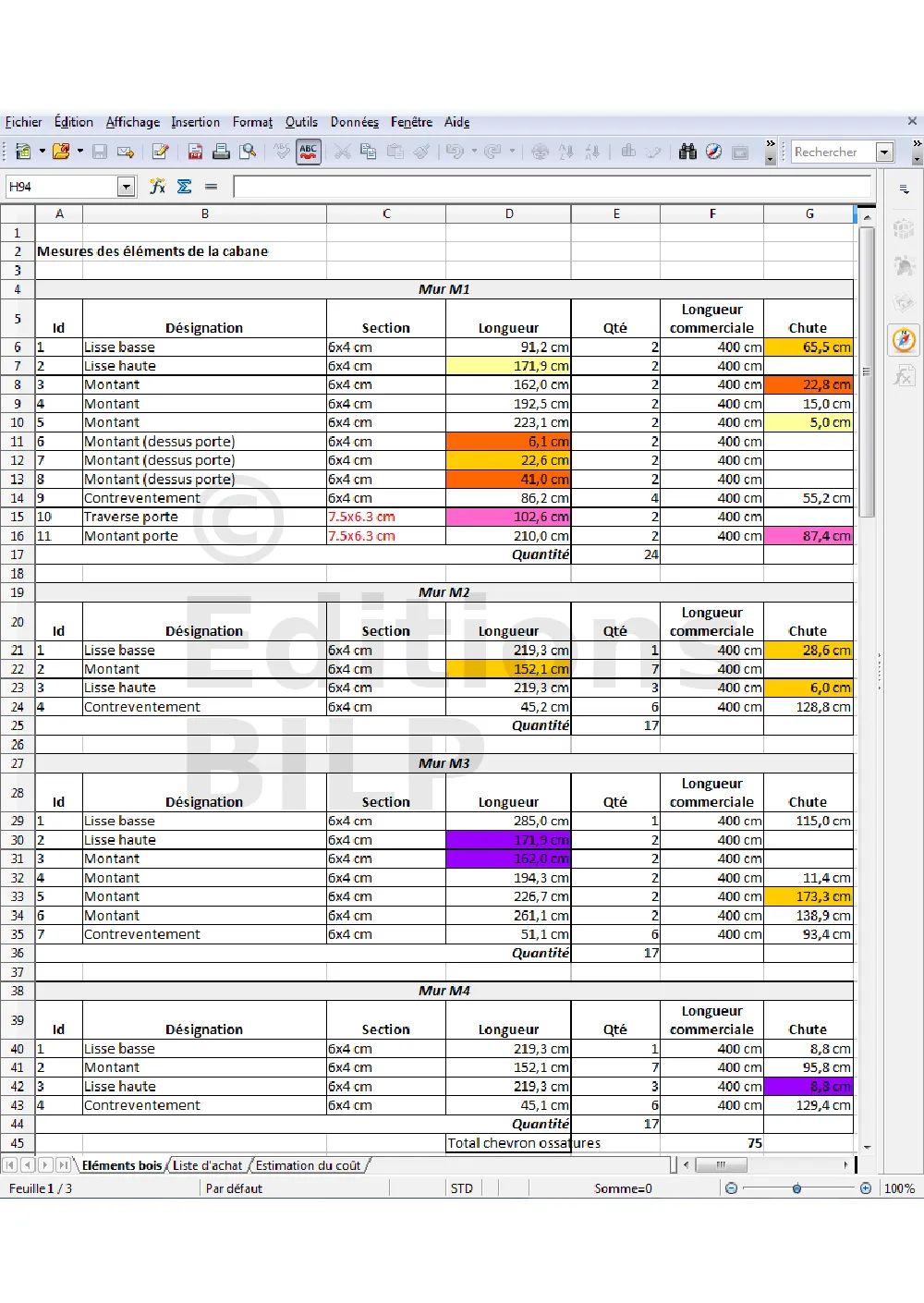Expand the Open document dropdown arrow
924x1303 pixels.
point(80,152)
